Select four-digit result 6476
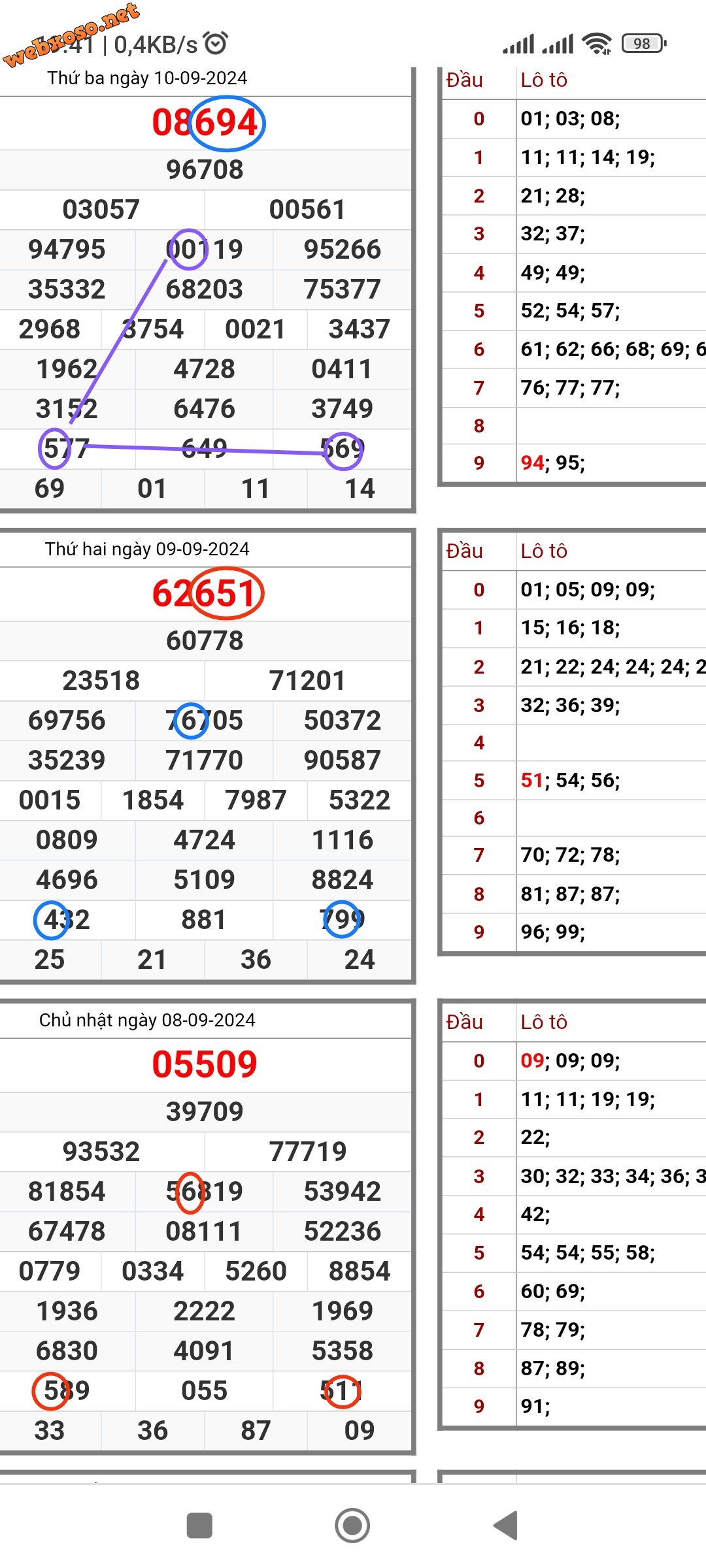Screen dimensions: 706x1568 tap(205, 409)
